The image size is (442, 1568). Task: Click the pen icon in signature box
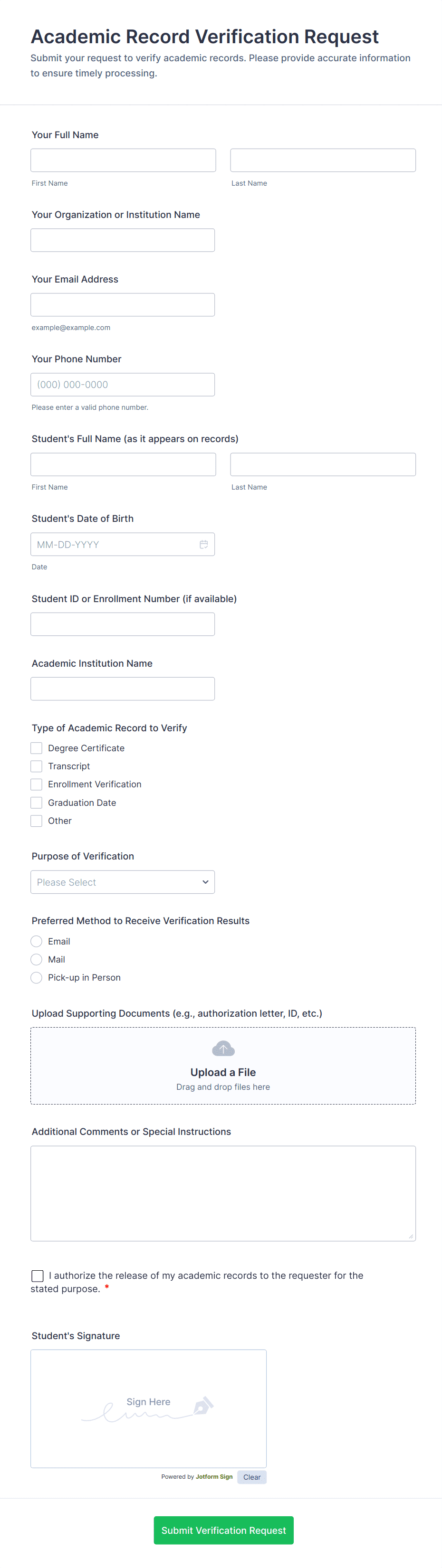click(x=203, y=1406)
